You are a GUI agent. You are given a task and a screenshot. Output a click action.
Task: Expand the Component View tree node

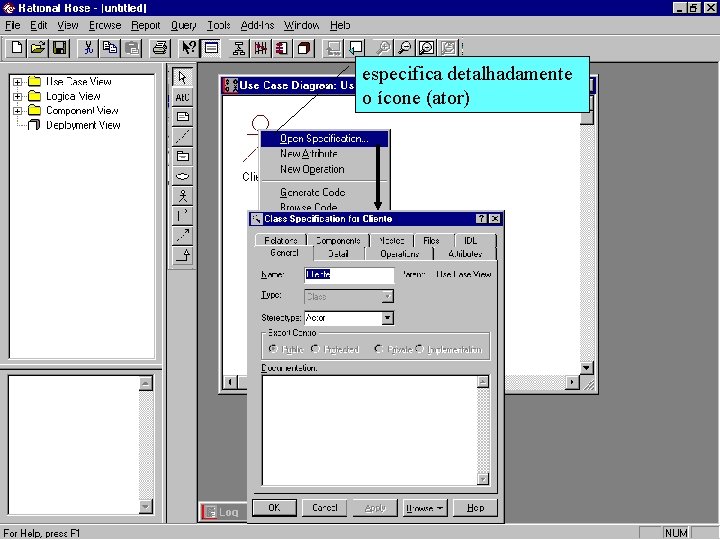[17, 111]
